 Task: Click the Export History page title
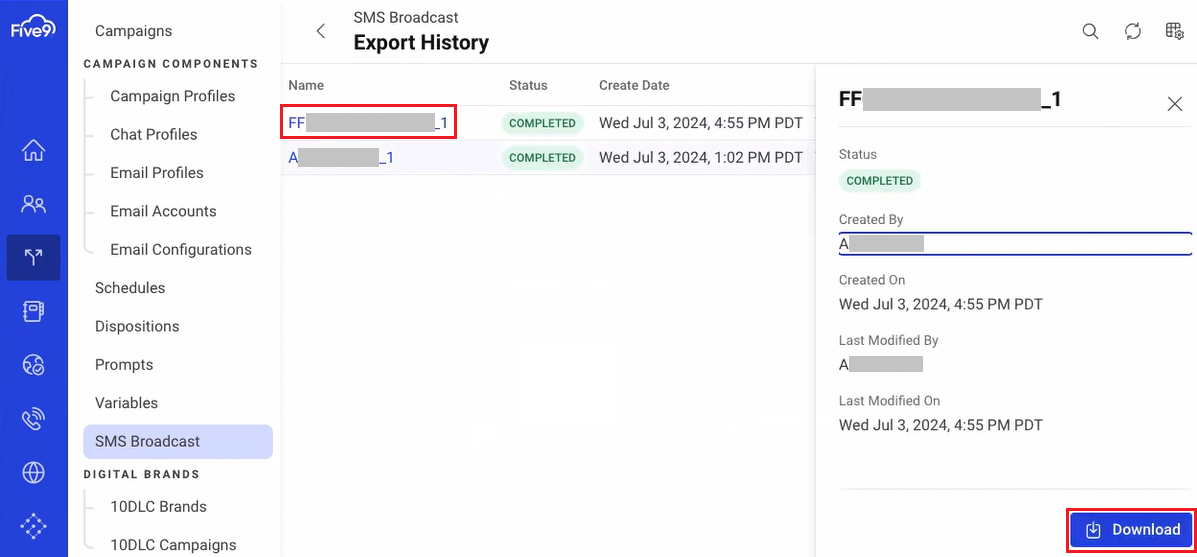tap(421, 43)
